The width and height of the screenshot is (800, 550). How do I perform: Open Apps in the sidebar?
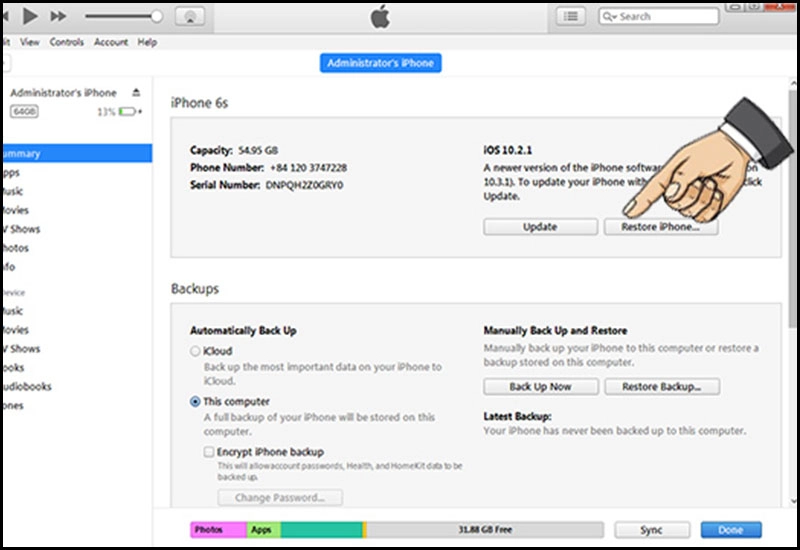tap(11, 172)
